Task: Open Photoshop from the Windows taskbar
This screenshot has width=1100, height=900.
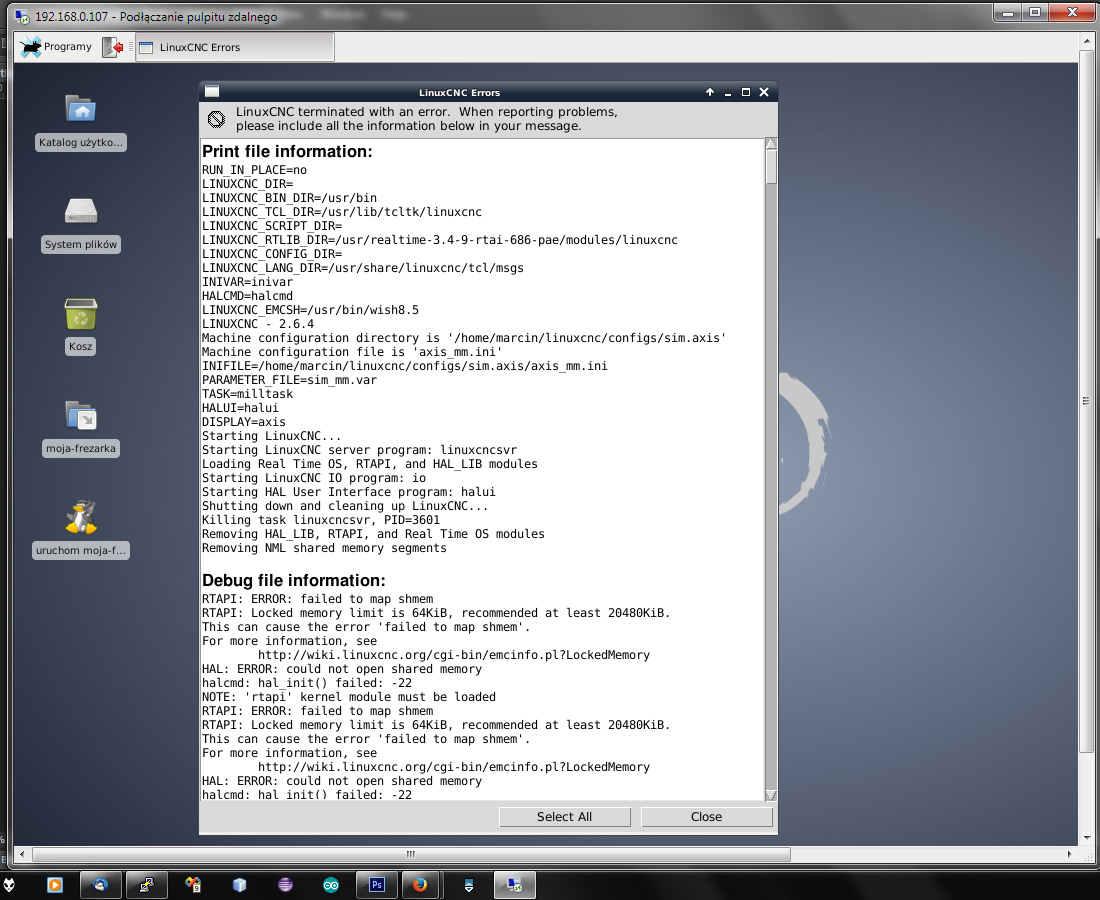Action: coord(377,885)
